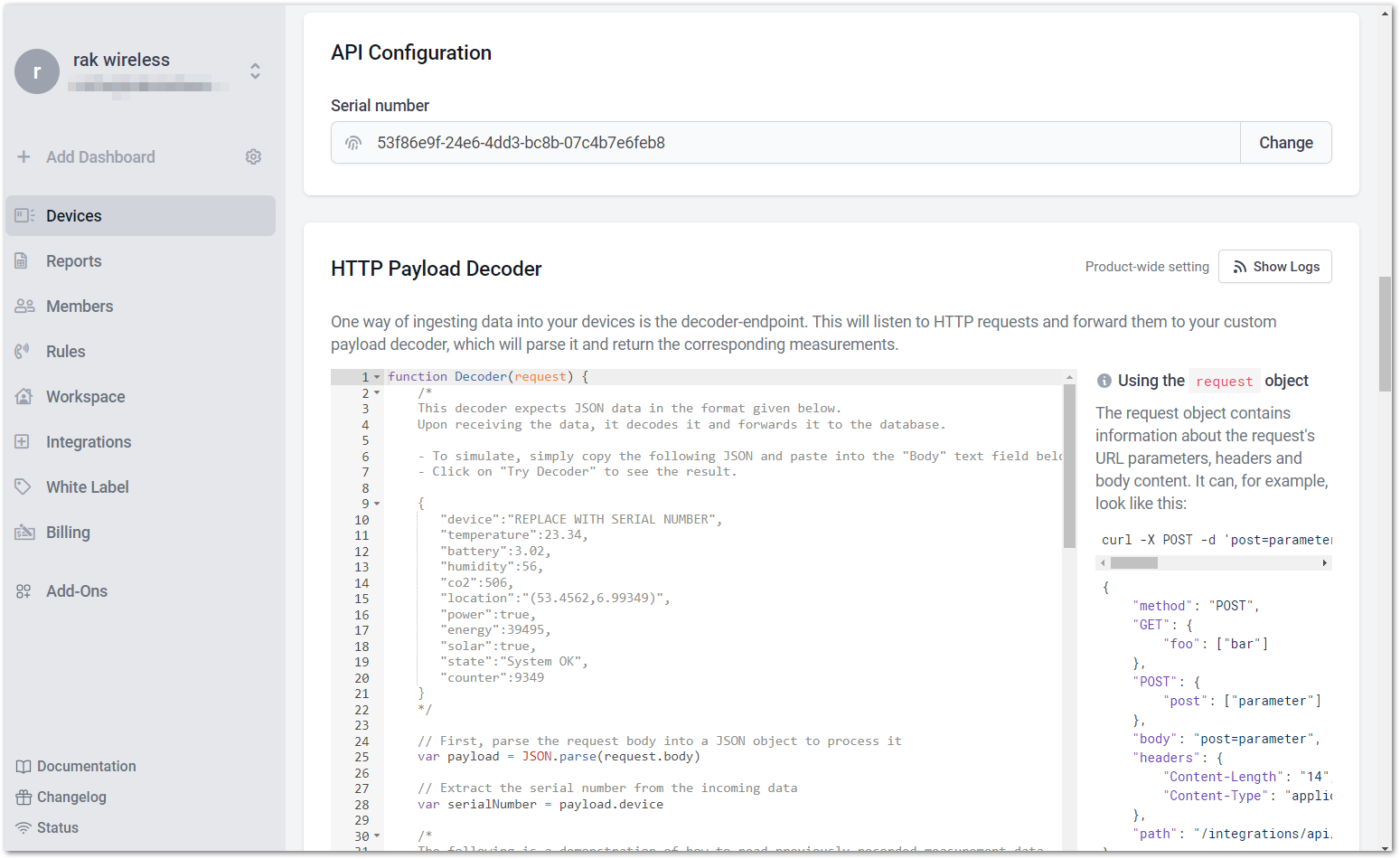Click the code editor scroll-up arrow
Image resolution: width=1400 pixels, height=859 pixels.
pos(1069,377)
